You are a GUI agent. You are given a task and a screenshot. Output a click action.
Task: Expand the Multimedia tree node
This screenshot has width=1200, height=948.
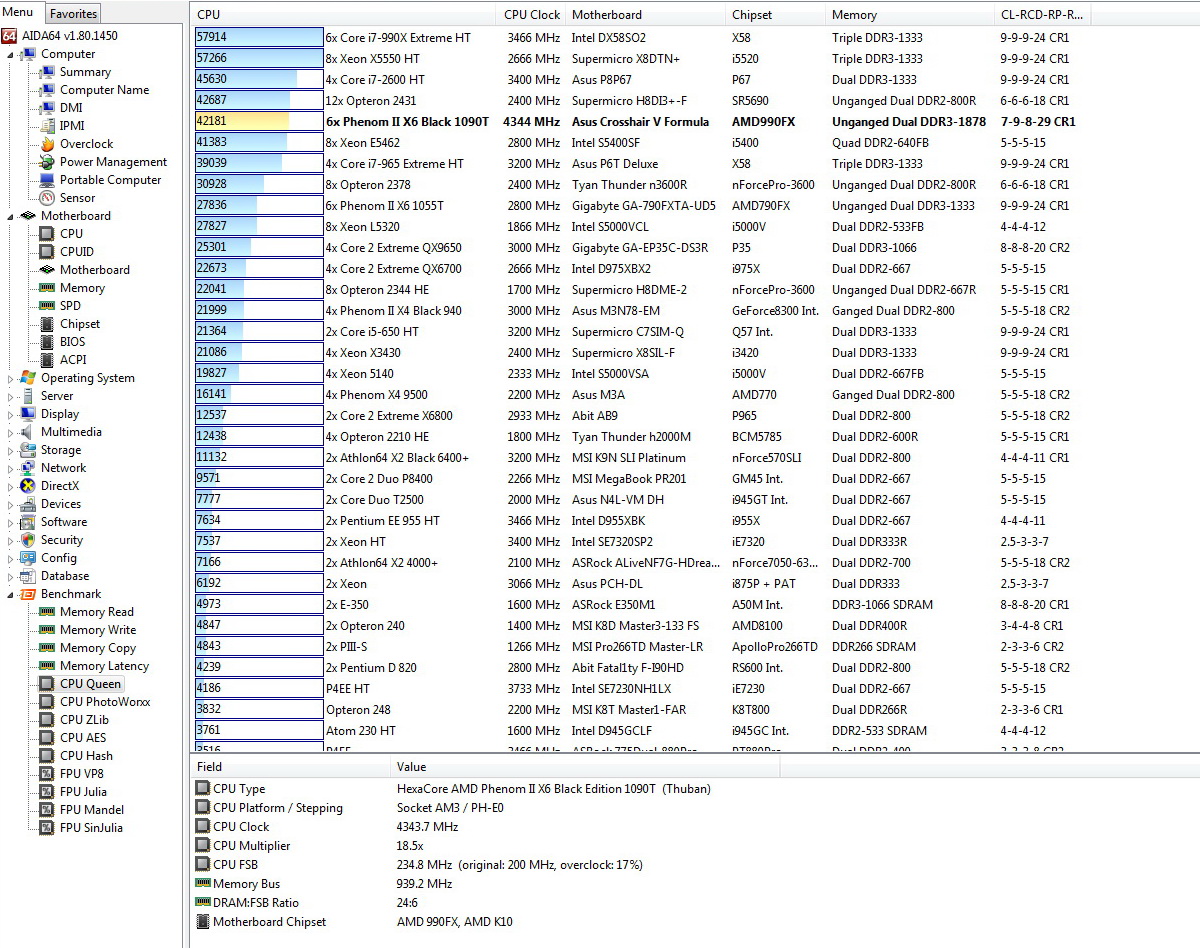point(11,432)
